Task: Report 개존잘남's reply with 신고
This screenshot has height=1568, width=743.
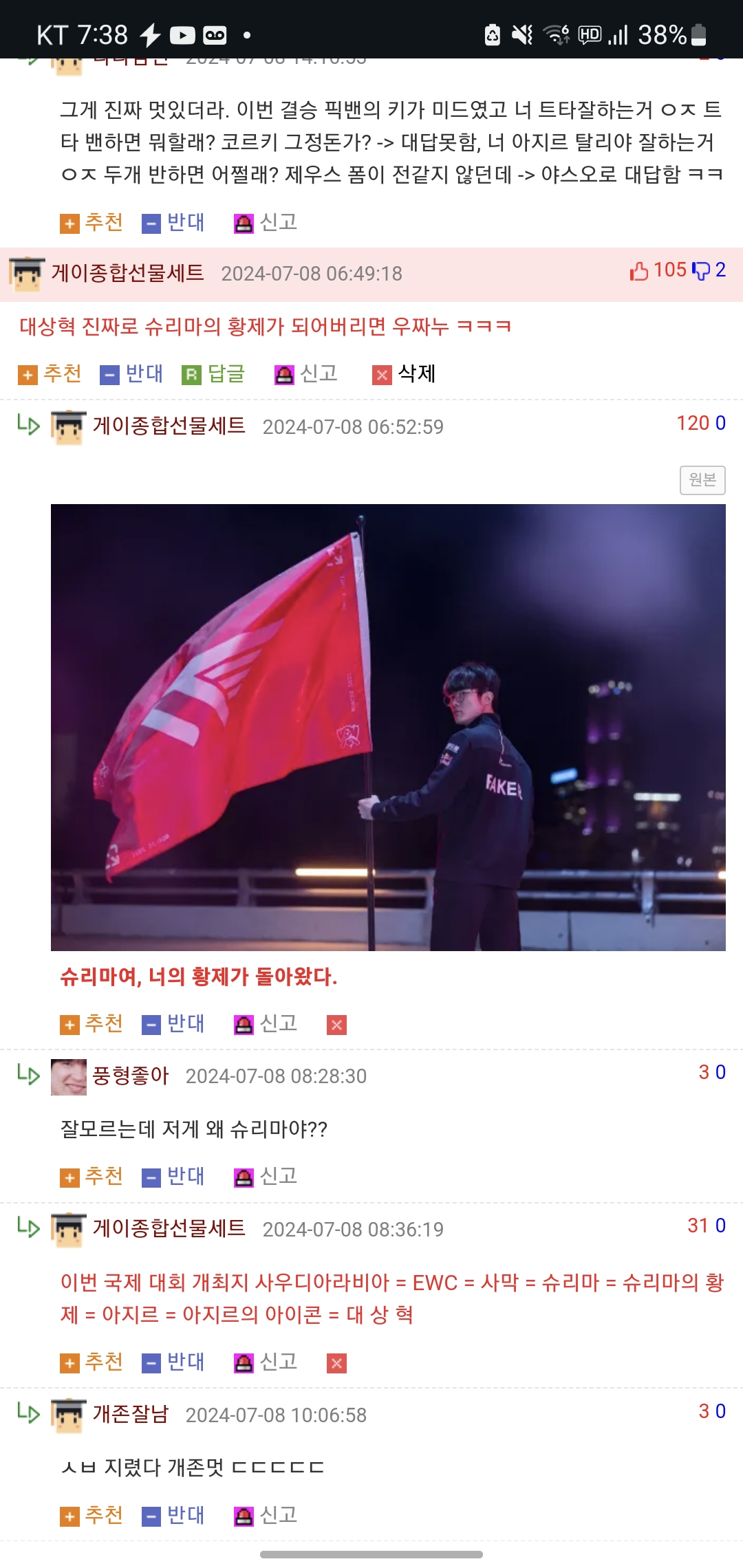Action: (266, 1516)
